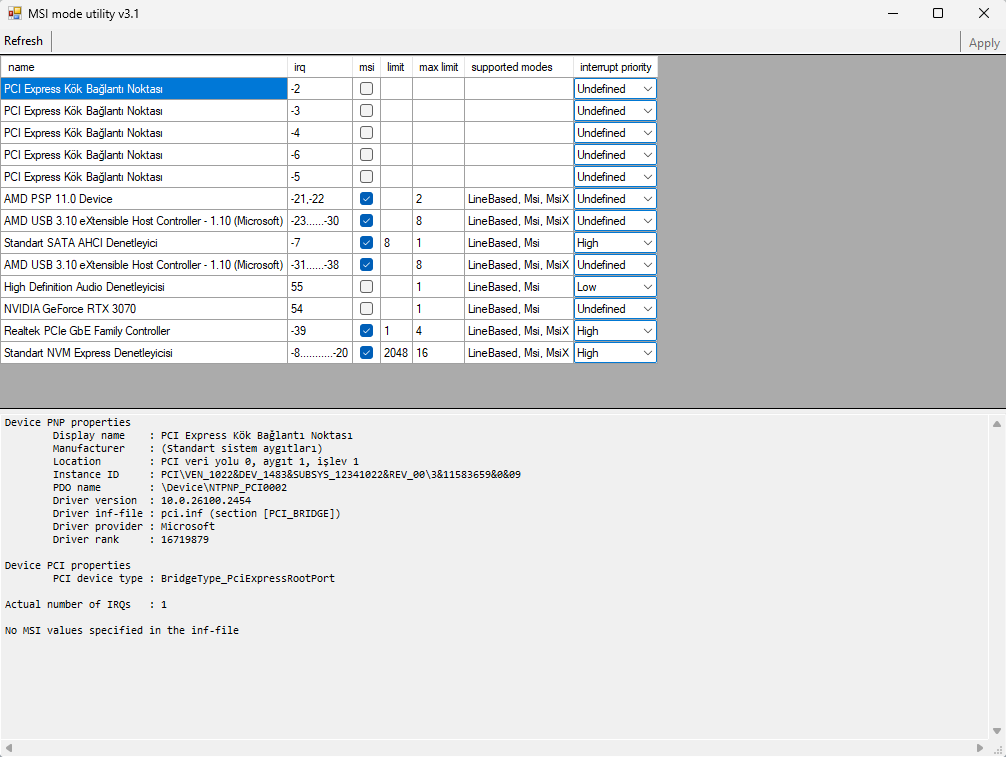Click the 'supported modes' column header
The height and width of the screenshot is (757, 1006).
[518, 67]
